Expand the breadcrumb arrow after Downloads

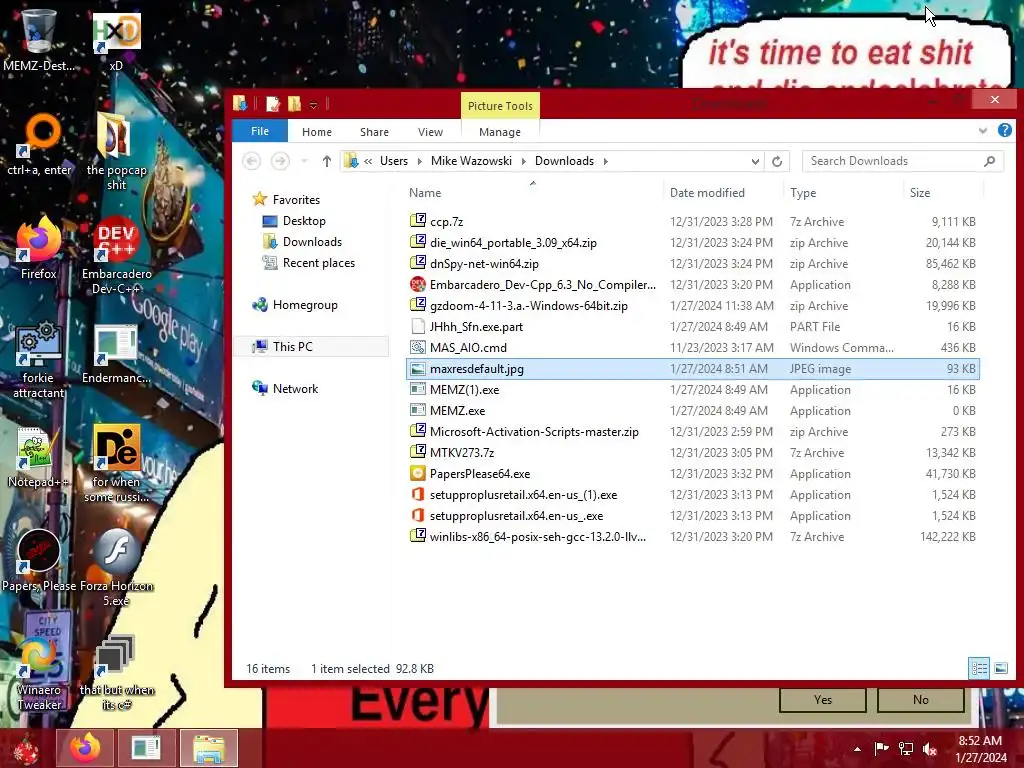pyautogui.click(x=605, y=161)
